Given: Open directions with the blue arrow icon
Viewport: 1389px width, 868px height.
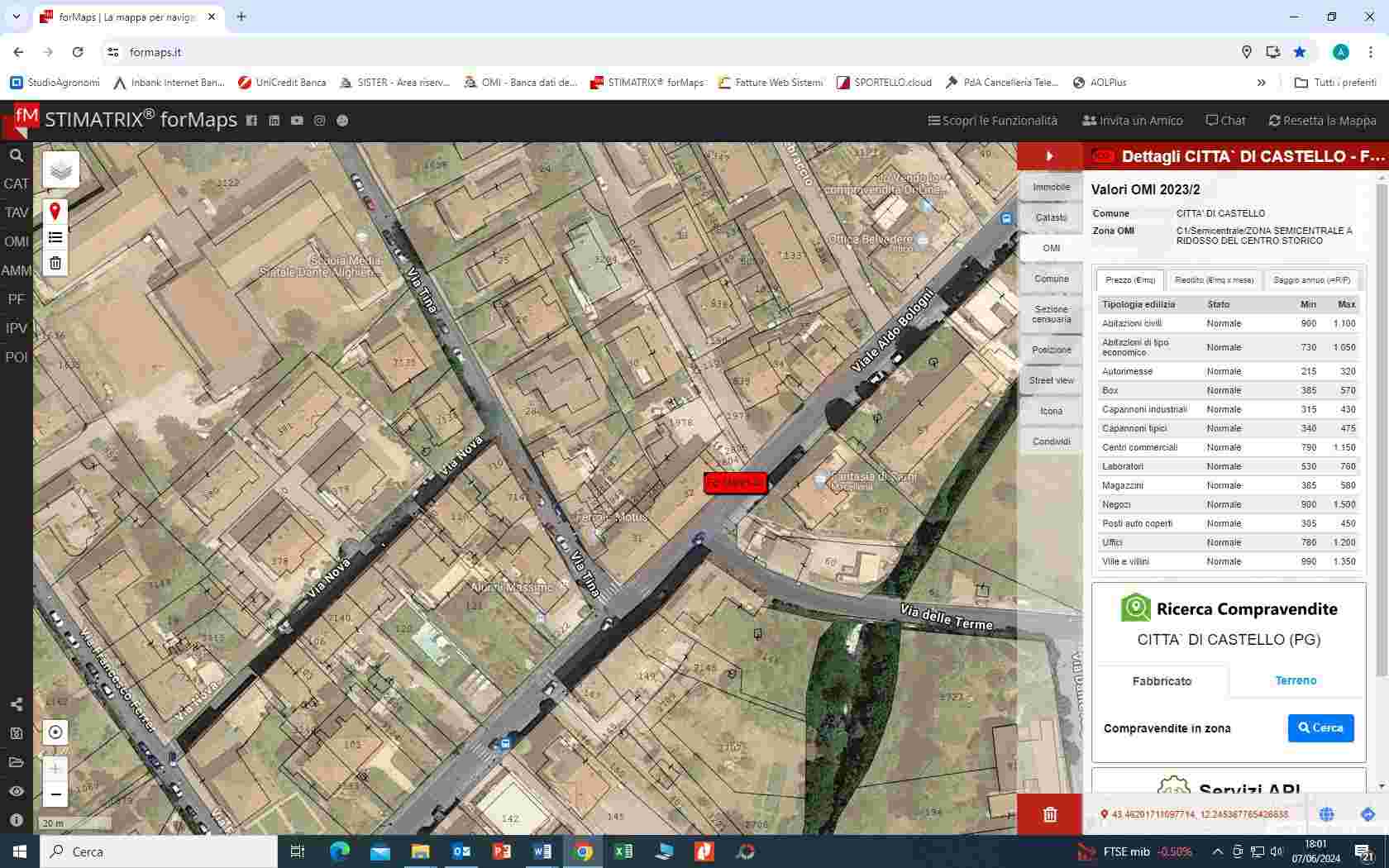Looking at the screenshot, I should [x=1368, y=814].
